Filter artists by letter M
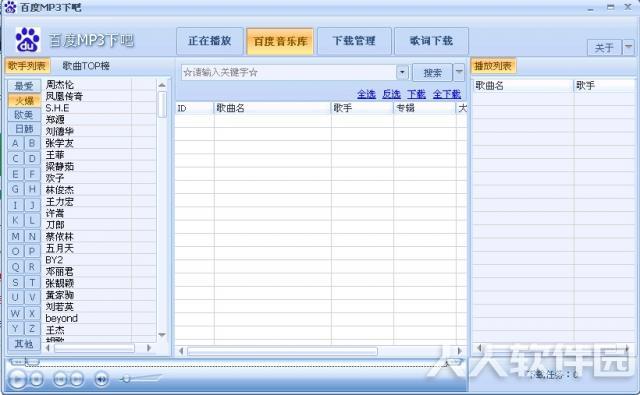The width and height of the screenshot is (640, 395). 15,236
